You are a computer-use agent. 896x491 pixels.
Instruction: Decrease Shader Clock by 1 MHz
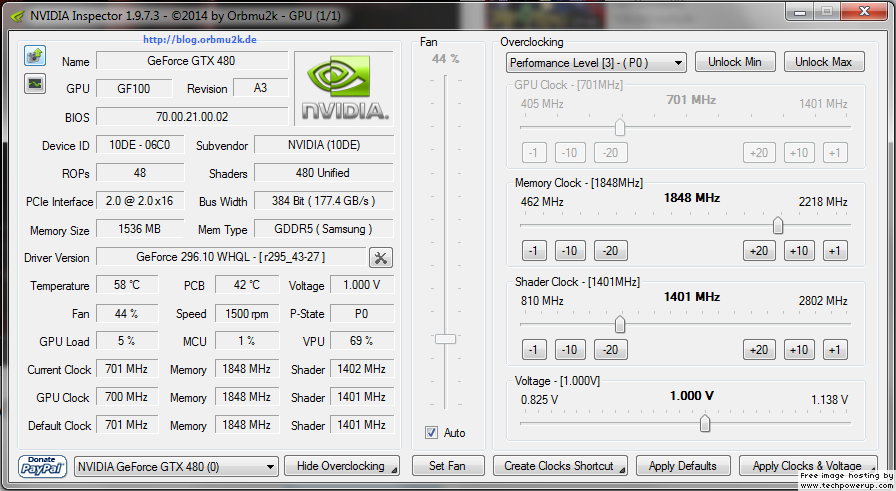(534, 349)
